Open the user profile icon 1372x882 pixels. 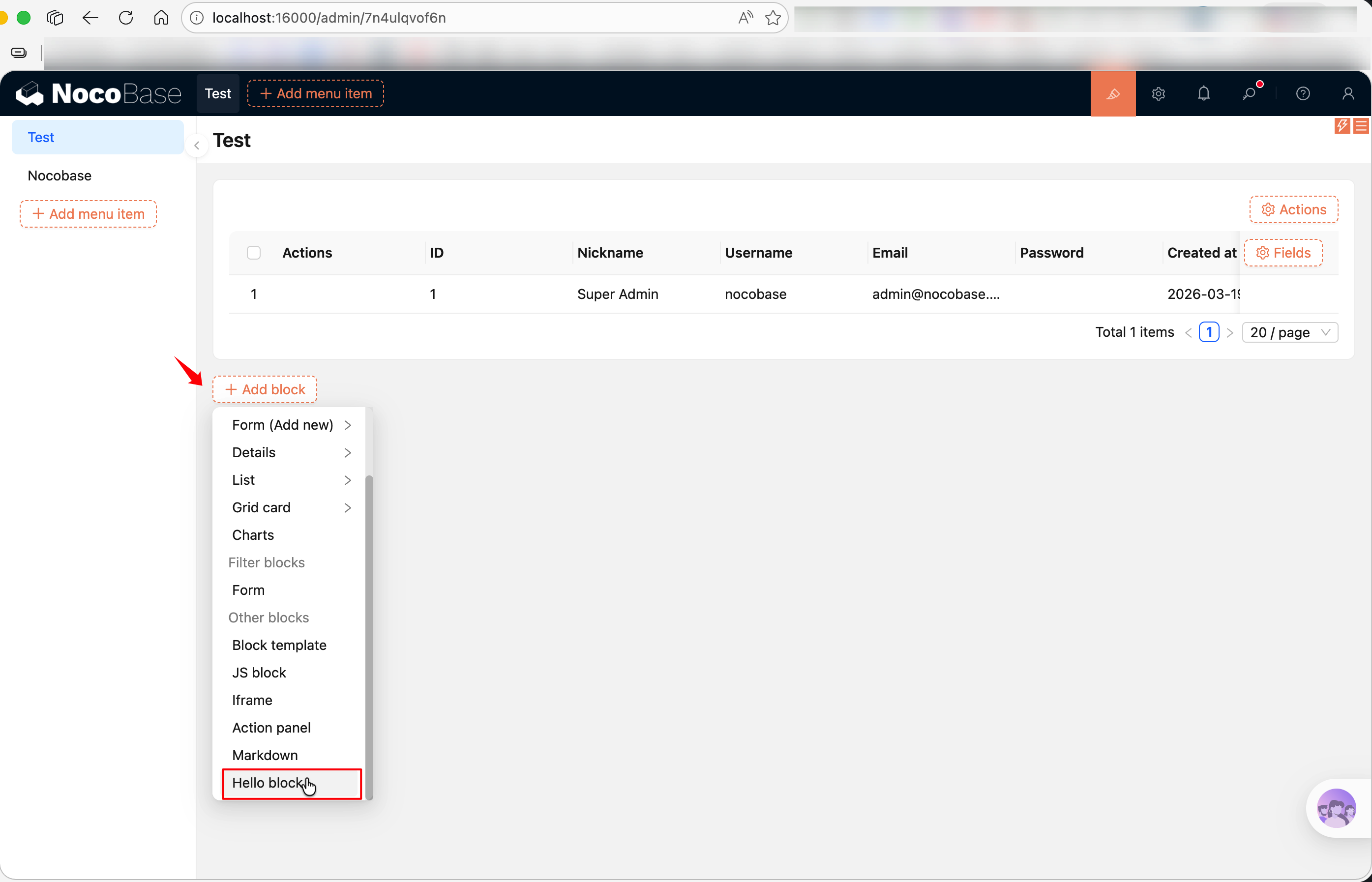pyautogui.click(x=1348, y=94)
